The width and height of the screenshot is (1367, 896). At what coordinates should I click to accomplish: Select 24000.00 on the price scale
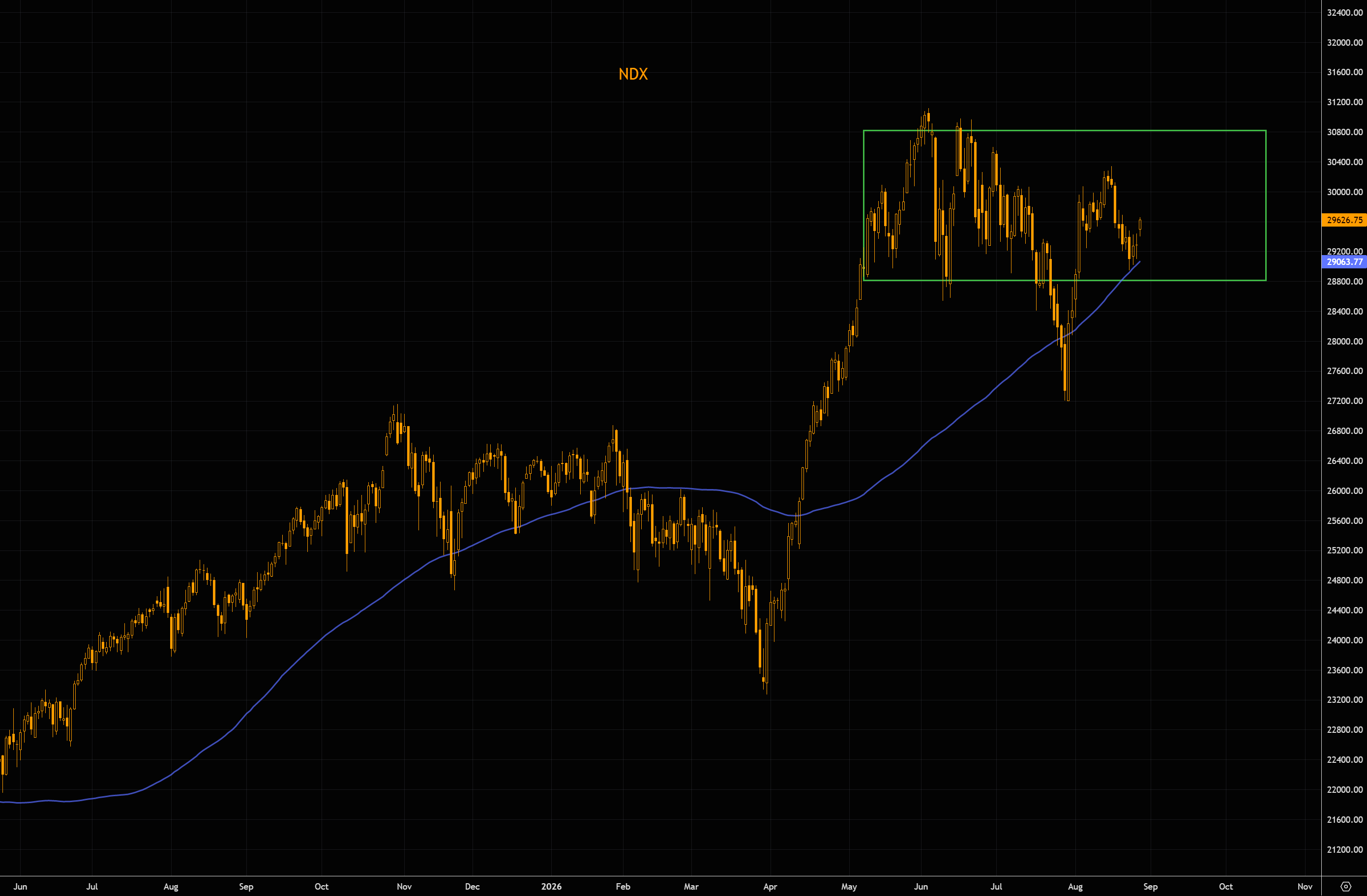click(x=1344, y=640)
